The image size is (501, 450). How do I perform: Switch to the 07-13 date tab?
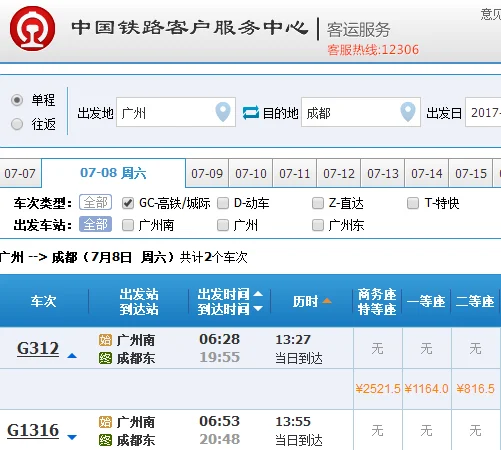tap(383, 173)
